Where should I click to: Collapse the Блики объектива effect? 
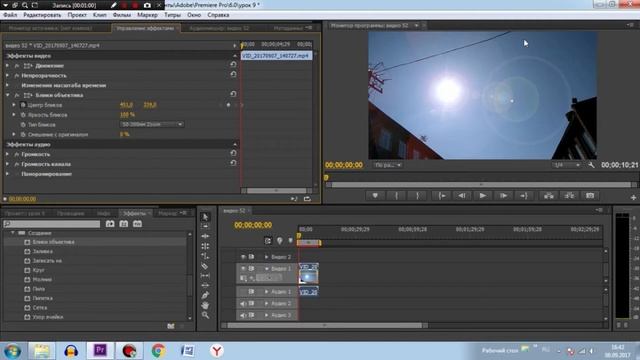coord(7,95)
